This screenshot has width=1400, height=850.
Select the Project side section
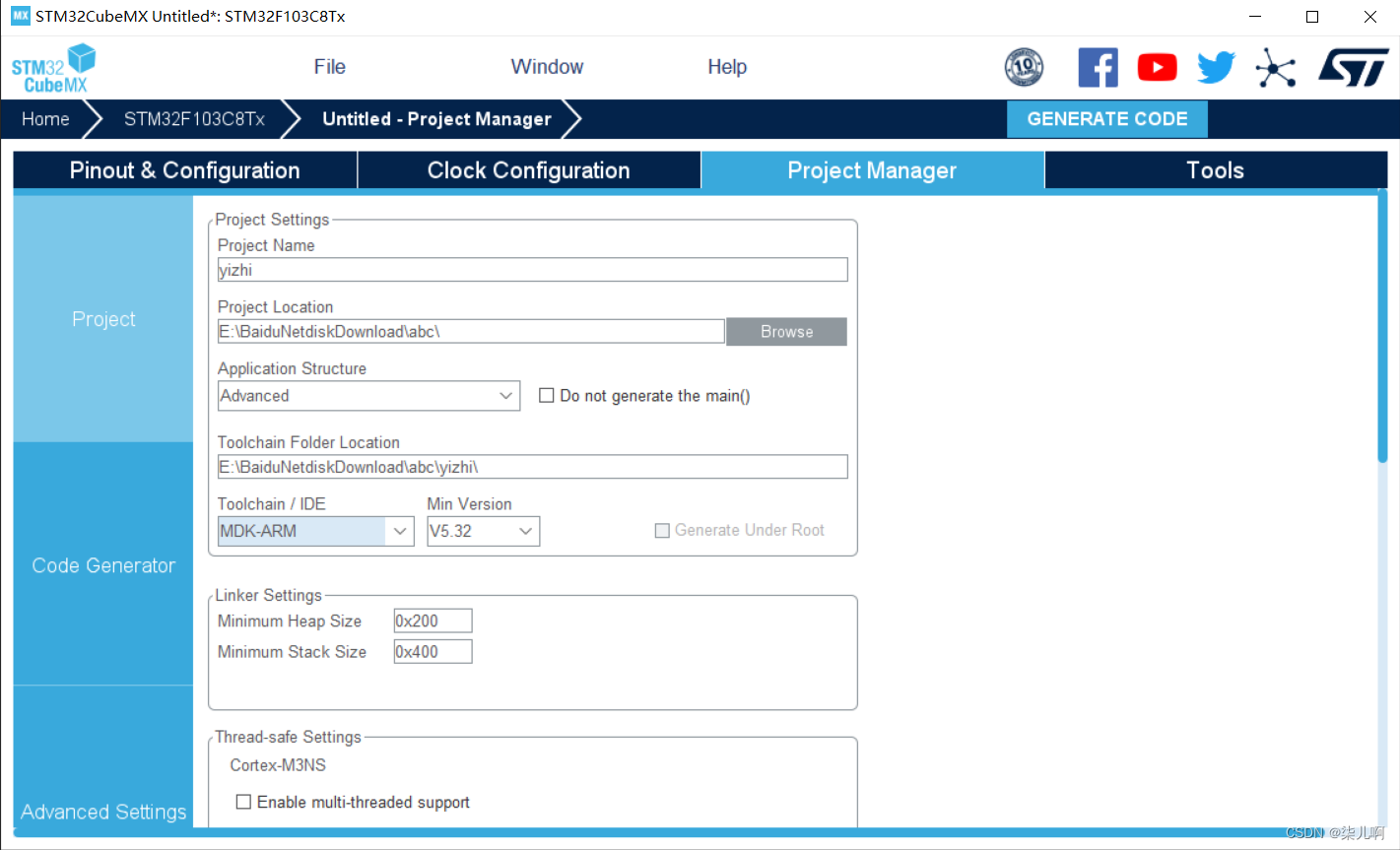tap(103, 319)
